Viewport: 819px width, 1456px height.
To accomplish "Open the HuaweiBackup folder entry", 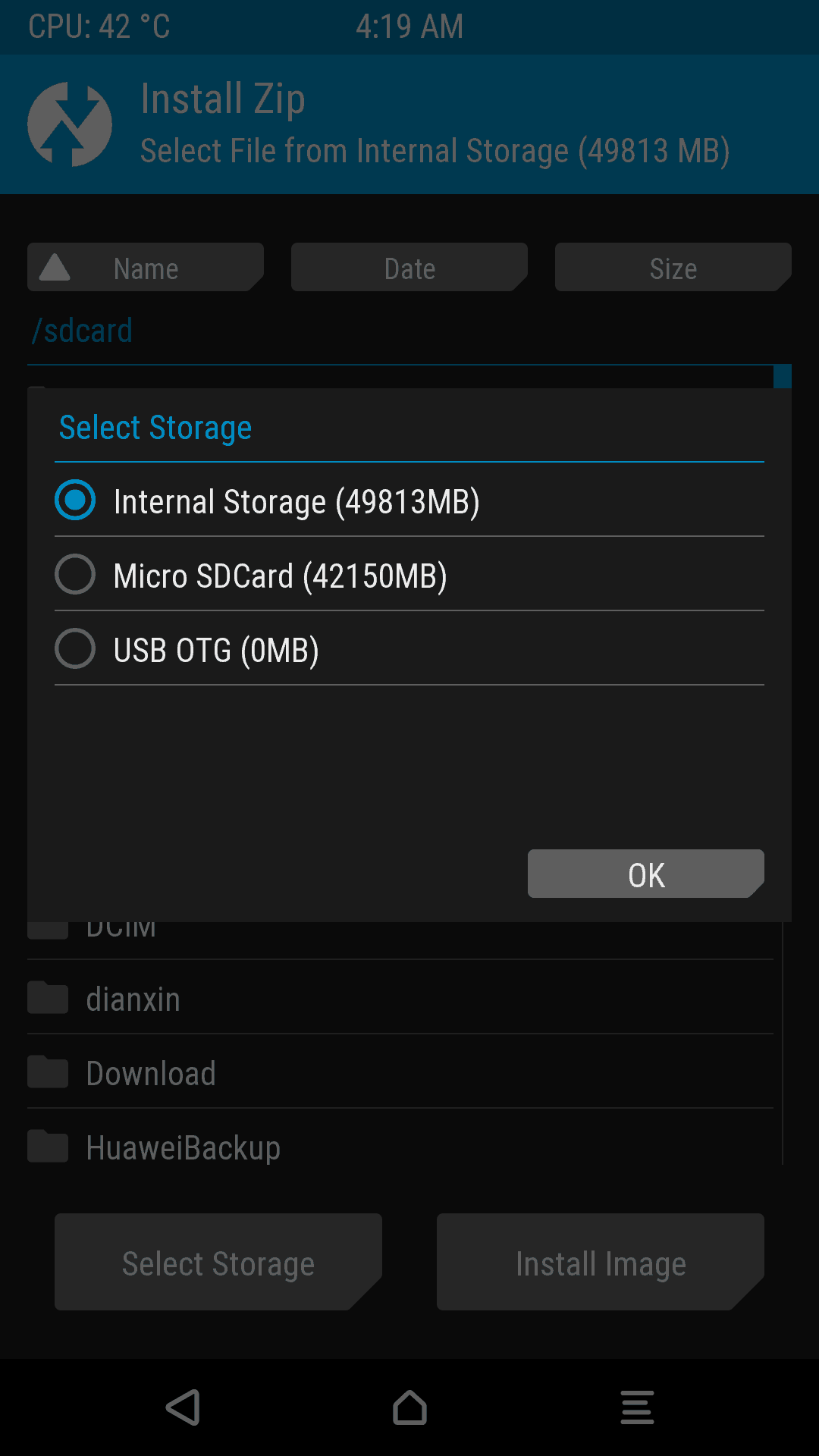I will pyautogui.click(x=400, y=1147).
